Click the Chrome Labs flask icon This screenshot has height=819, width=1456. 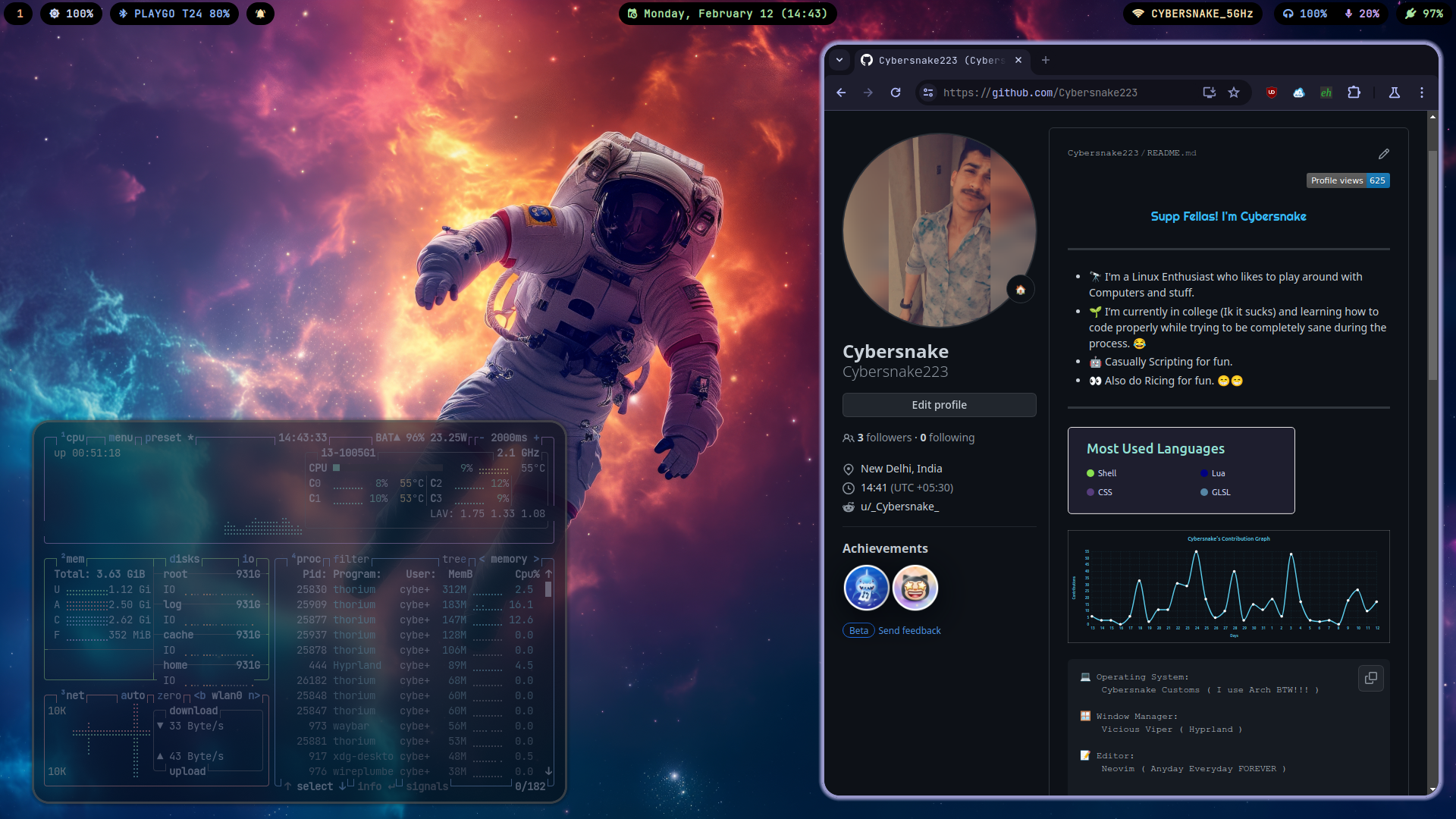1394,93
